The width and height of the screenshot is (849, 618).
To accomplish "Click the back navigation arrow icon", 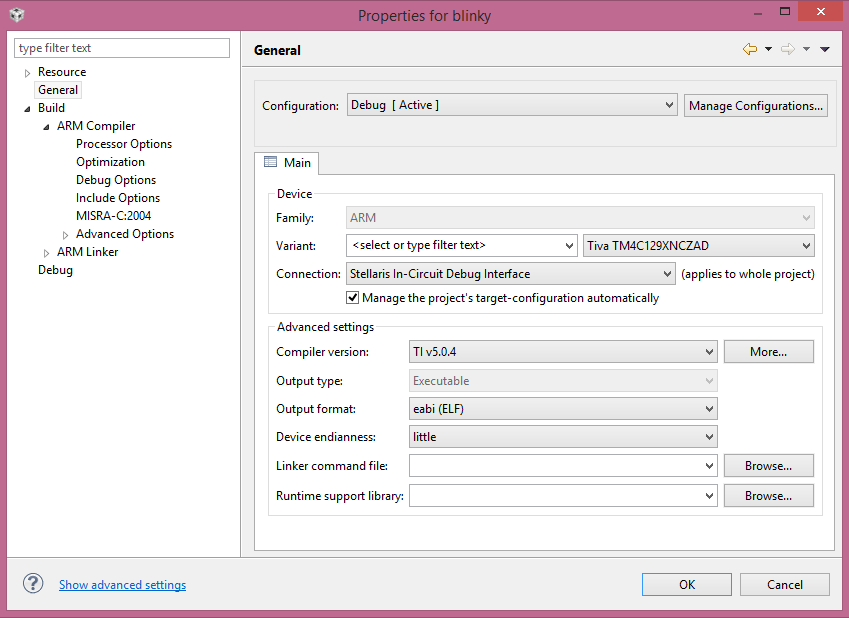I will 750,49.
